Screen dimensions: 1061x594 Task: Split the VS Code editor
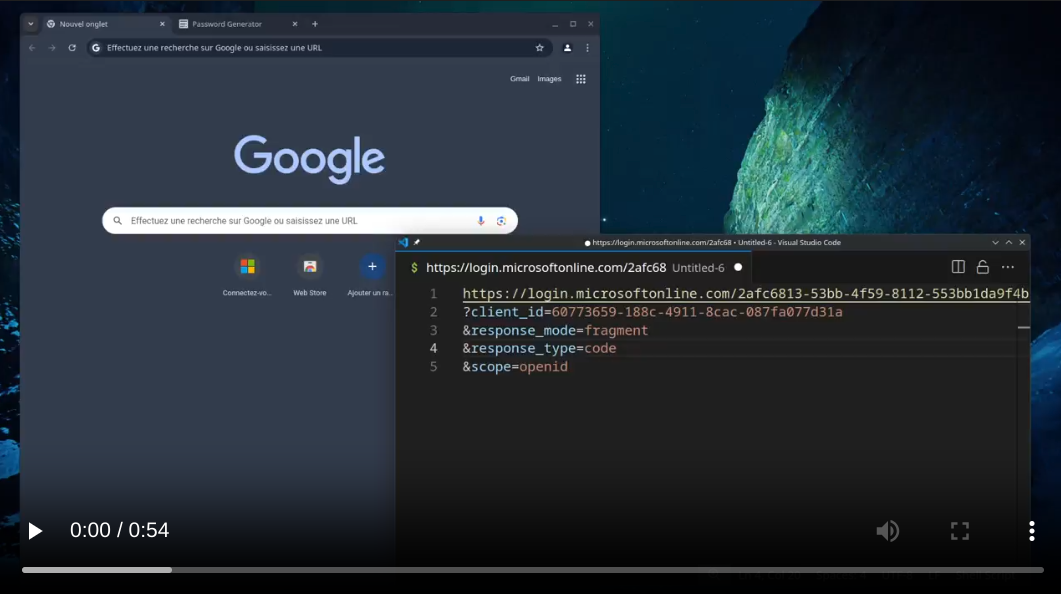958,267
